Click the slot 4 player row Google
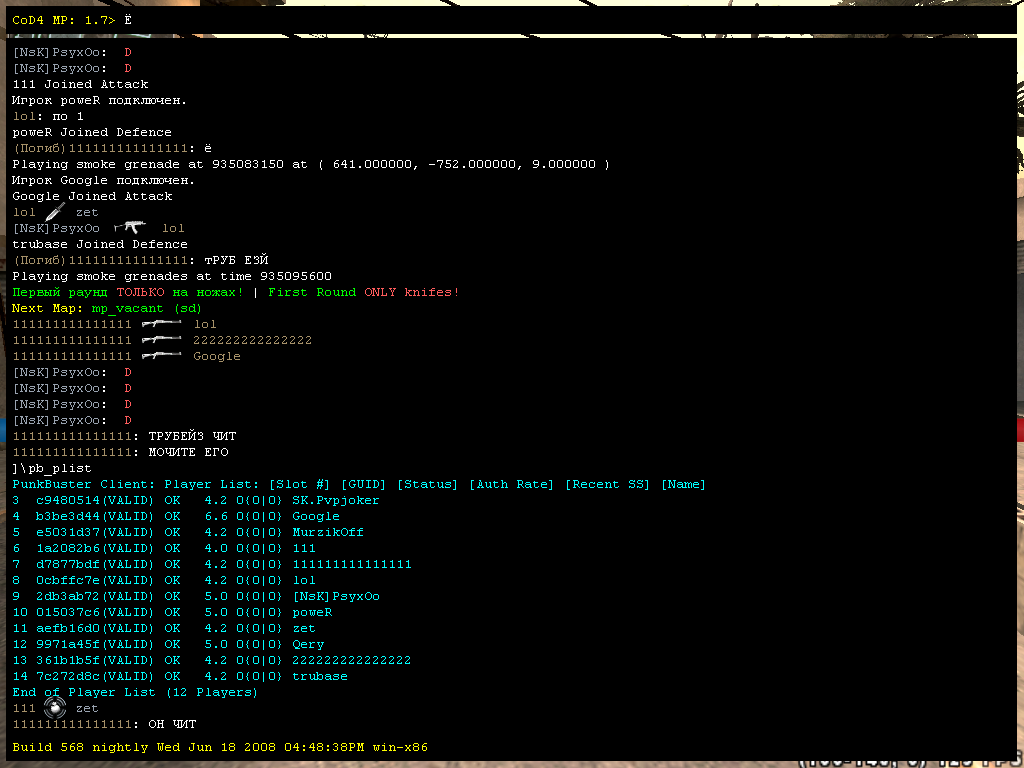This screenshot has height=768, width=1024. click(176, 516)
